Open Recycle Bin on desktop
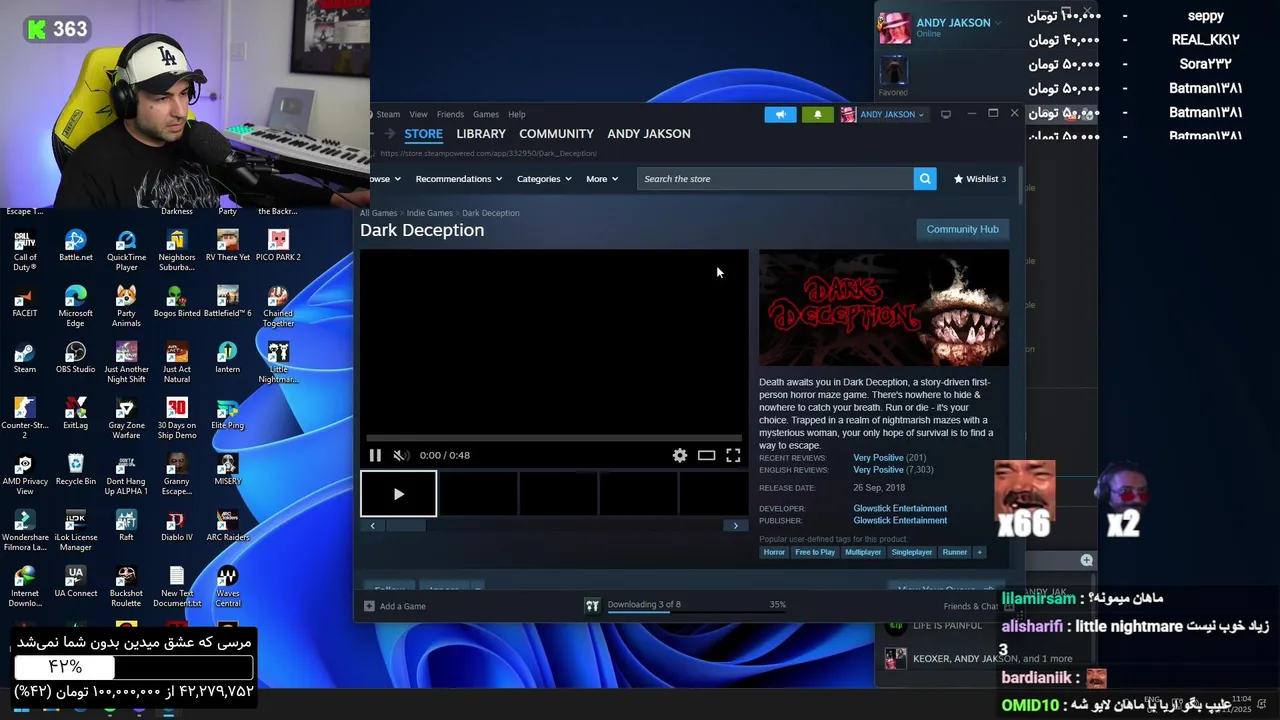The width and height of the screenshot is (1280, 720). 75,470
